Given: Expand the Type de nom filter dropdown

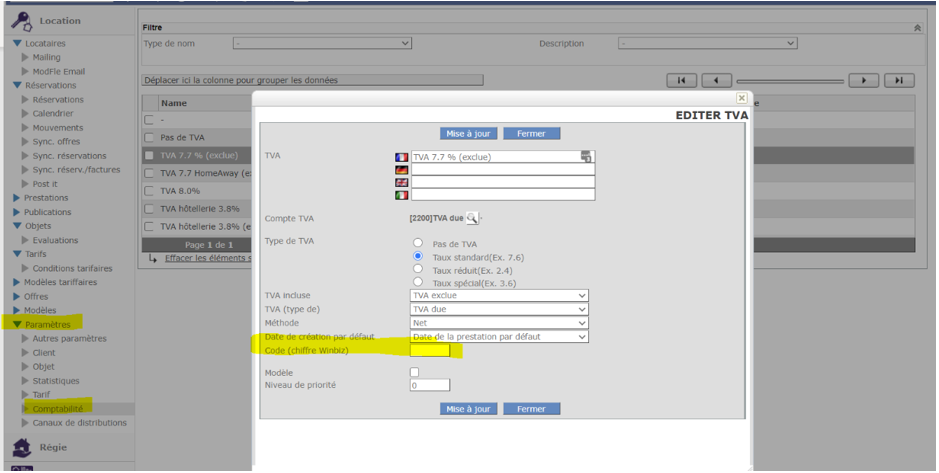Looking at the screenshot, I should tap(321, 43).
